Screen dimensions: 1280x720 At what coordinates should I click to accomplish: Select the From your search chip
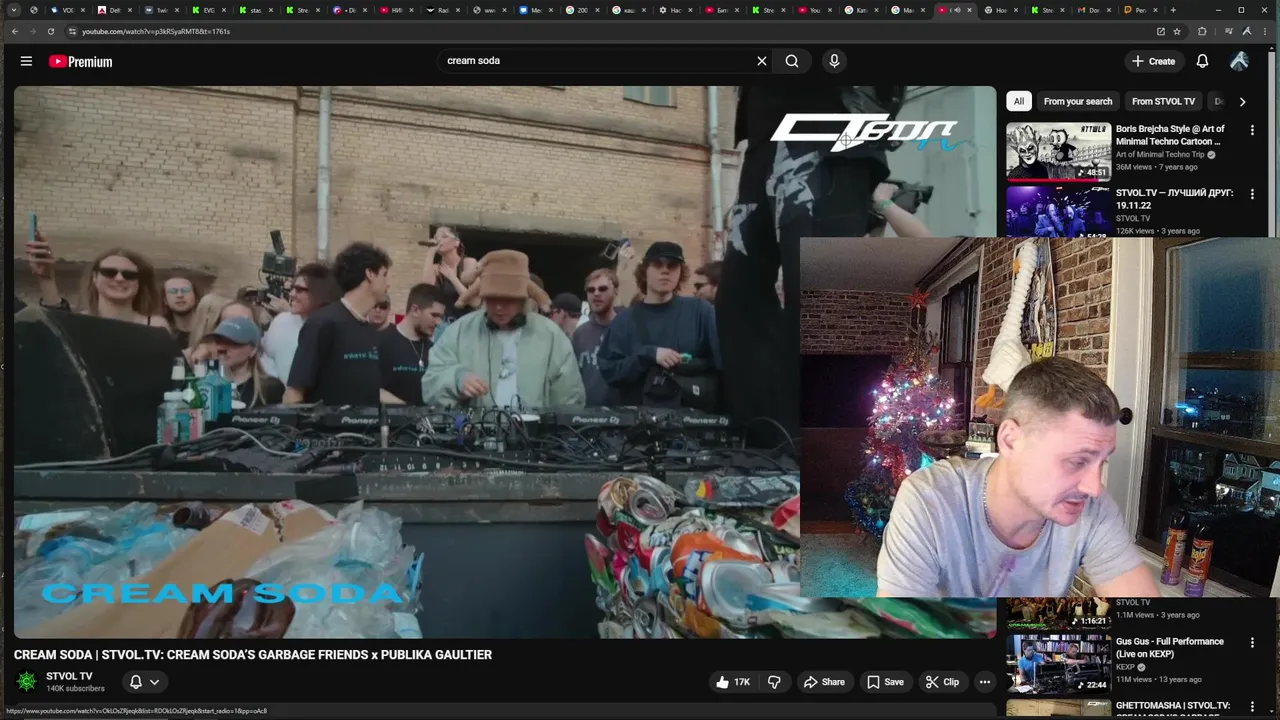1077,101
